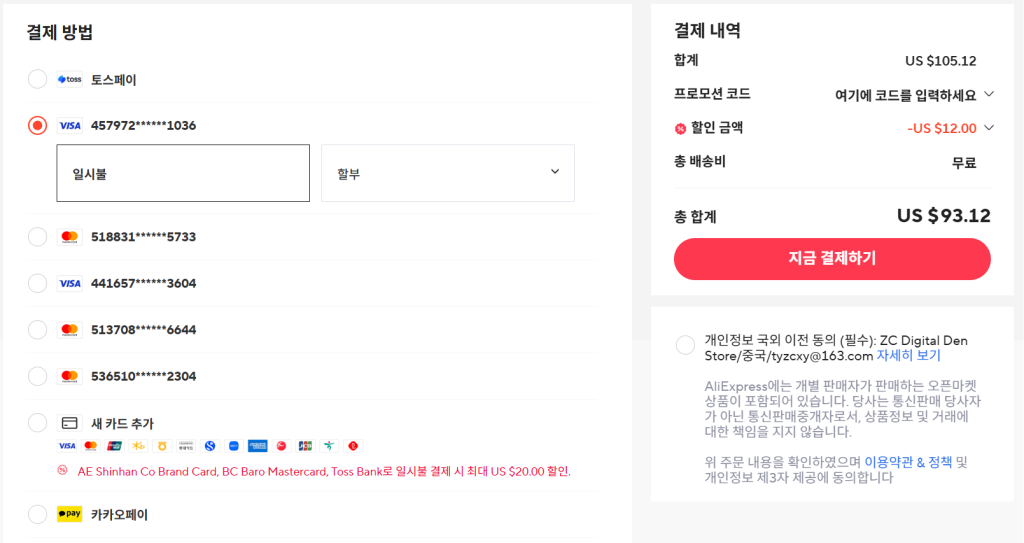1024x543 pixels.
Task: Click the 일시불 lump-sum payment option
Action: point(183,173)
